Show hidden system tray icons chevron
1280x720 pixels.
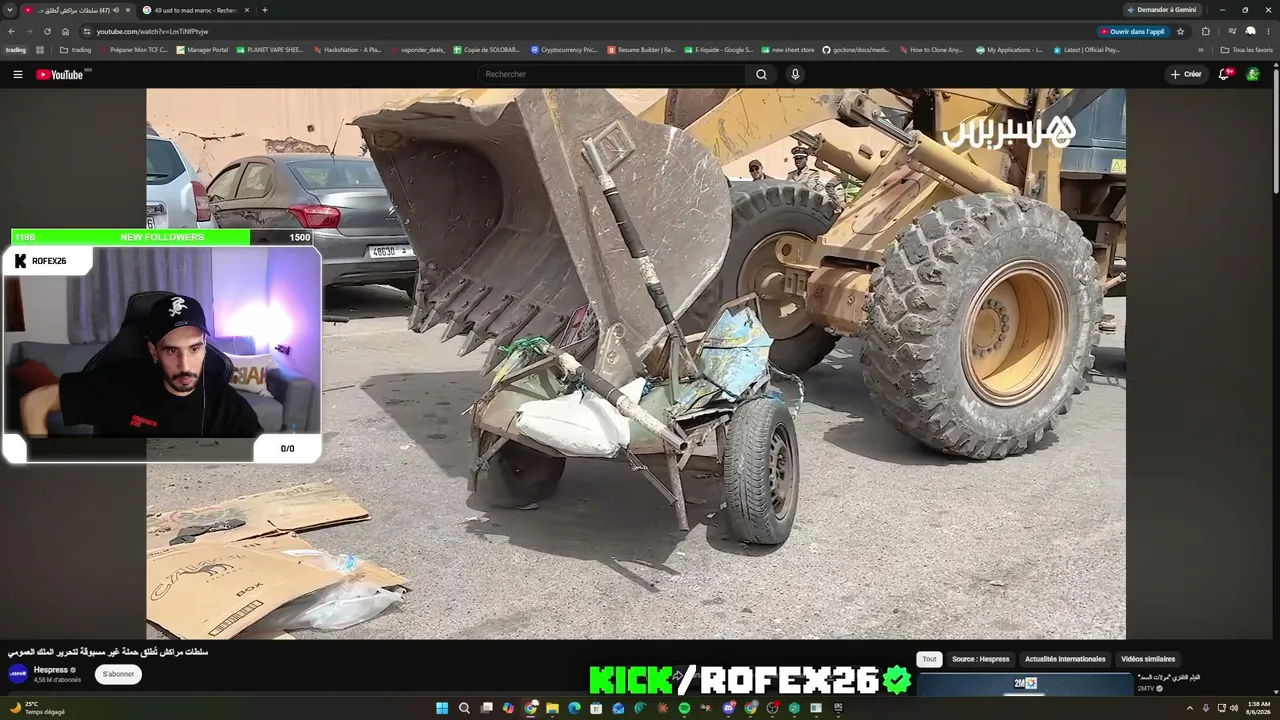tap(1190, 708)
